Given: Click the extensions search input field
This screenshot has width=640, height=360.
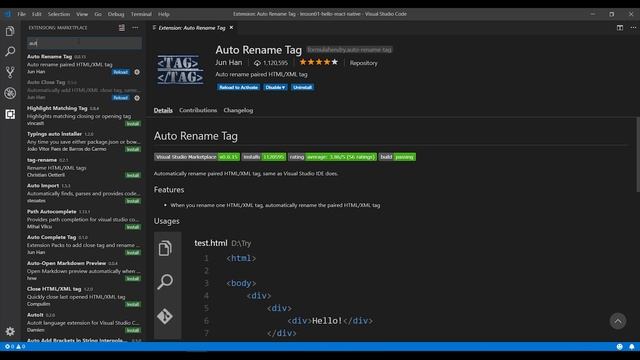Looking at the screenshot, I should click(84, 43).
